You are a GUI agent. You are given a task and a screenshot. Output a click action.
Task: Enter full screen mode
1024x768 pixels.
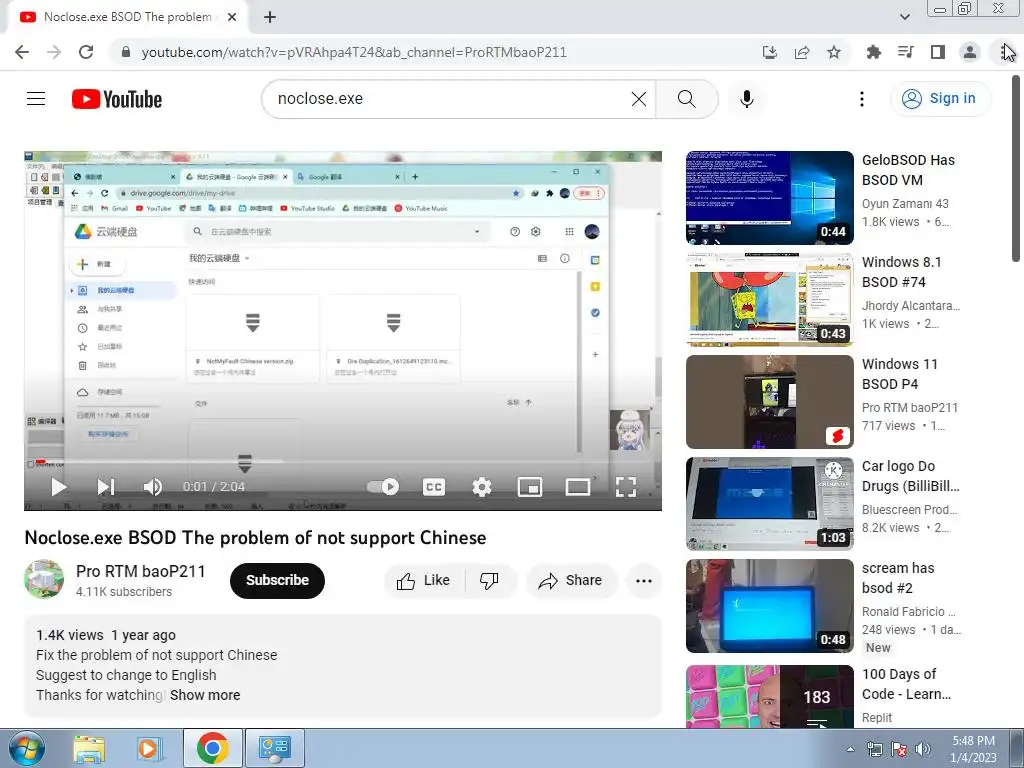coord(626,487)
